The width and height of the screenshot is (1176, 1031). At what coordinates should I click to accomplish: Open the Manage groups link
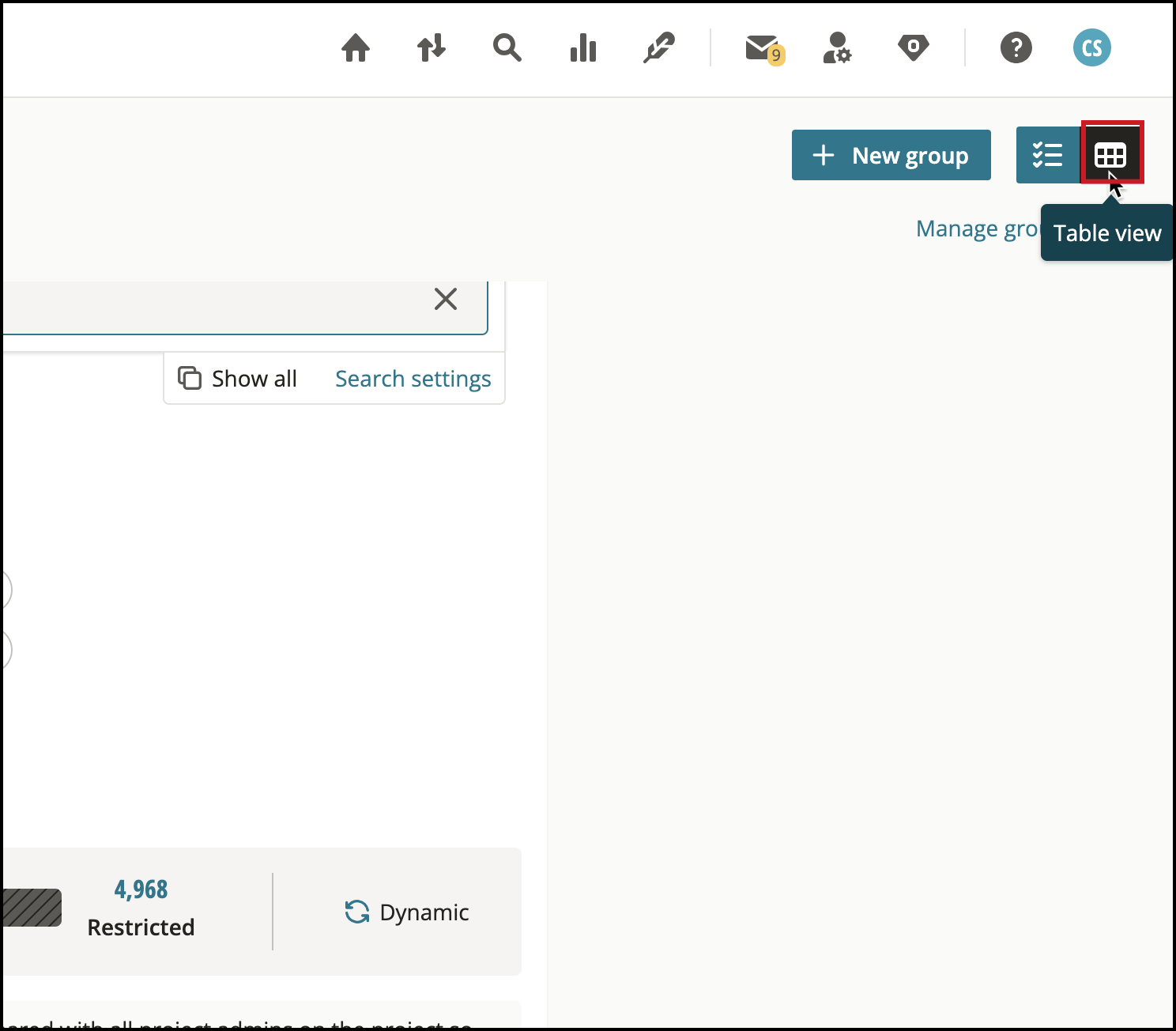click(x=978, y=228)
